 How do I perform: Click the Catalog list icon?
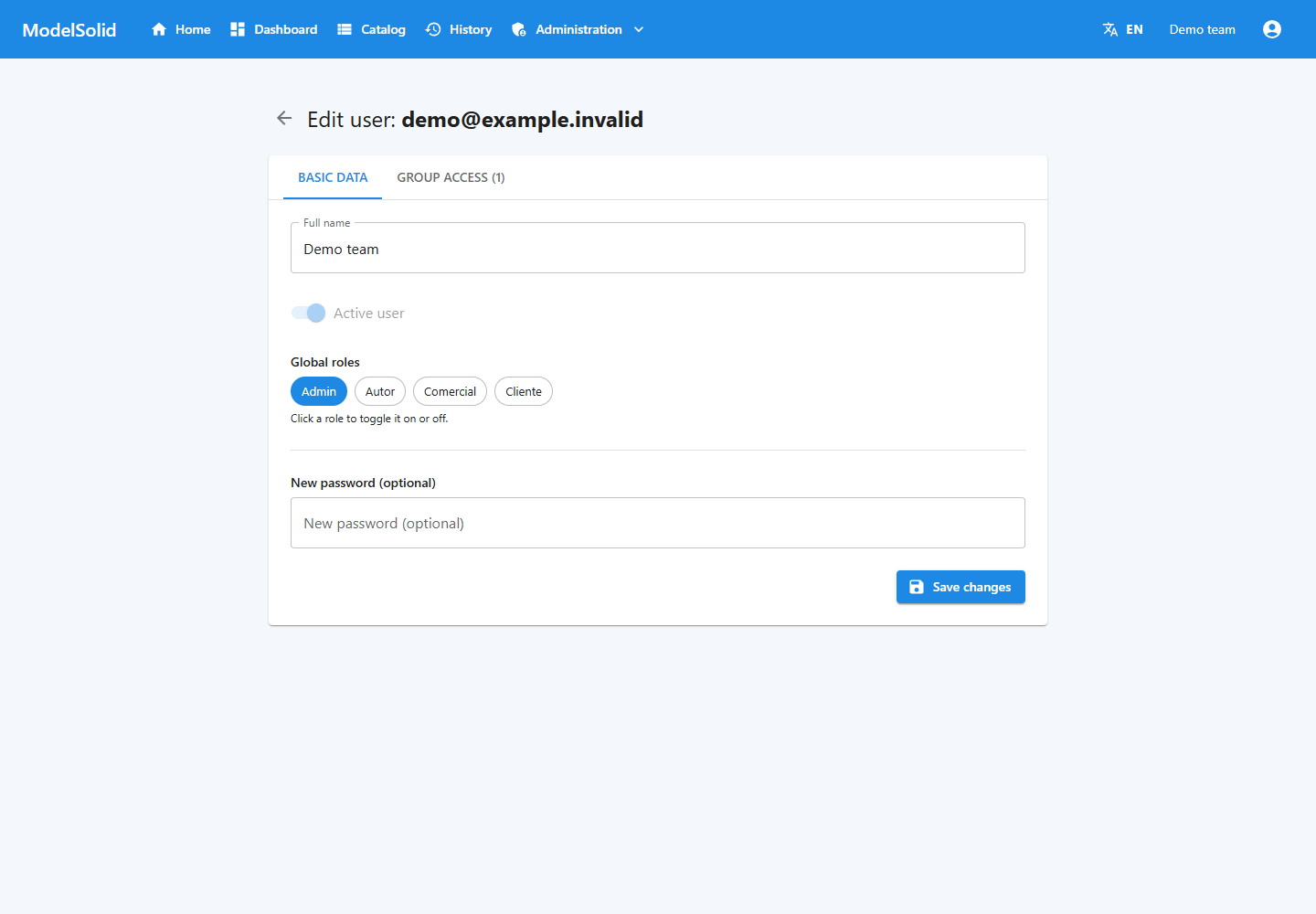(x=345, y=29)
